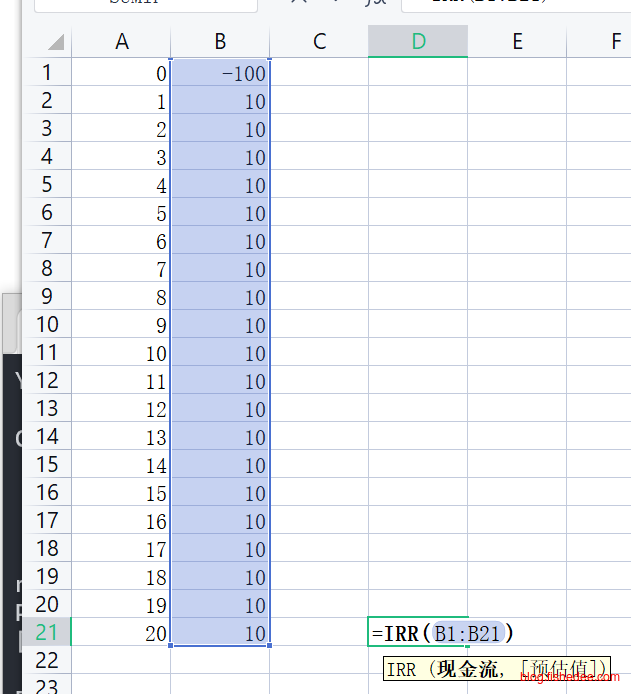Screen dimensions: 631x694
Task: Click the highlighted column D header
Action: [x=418, y=41]
